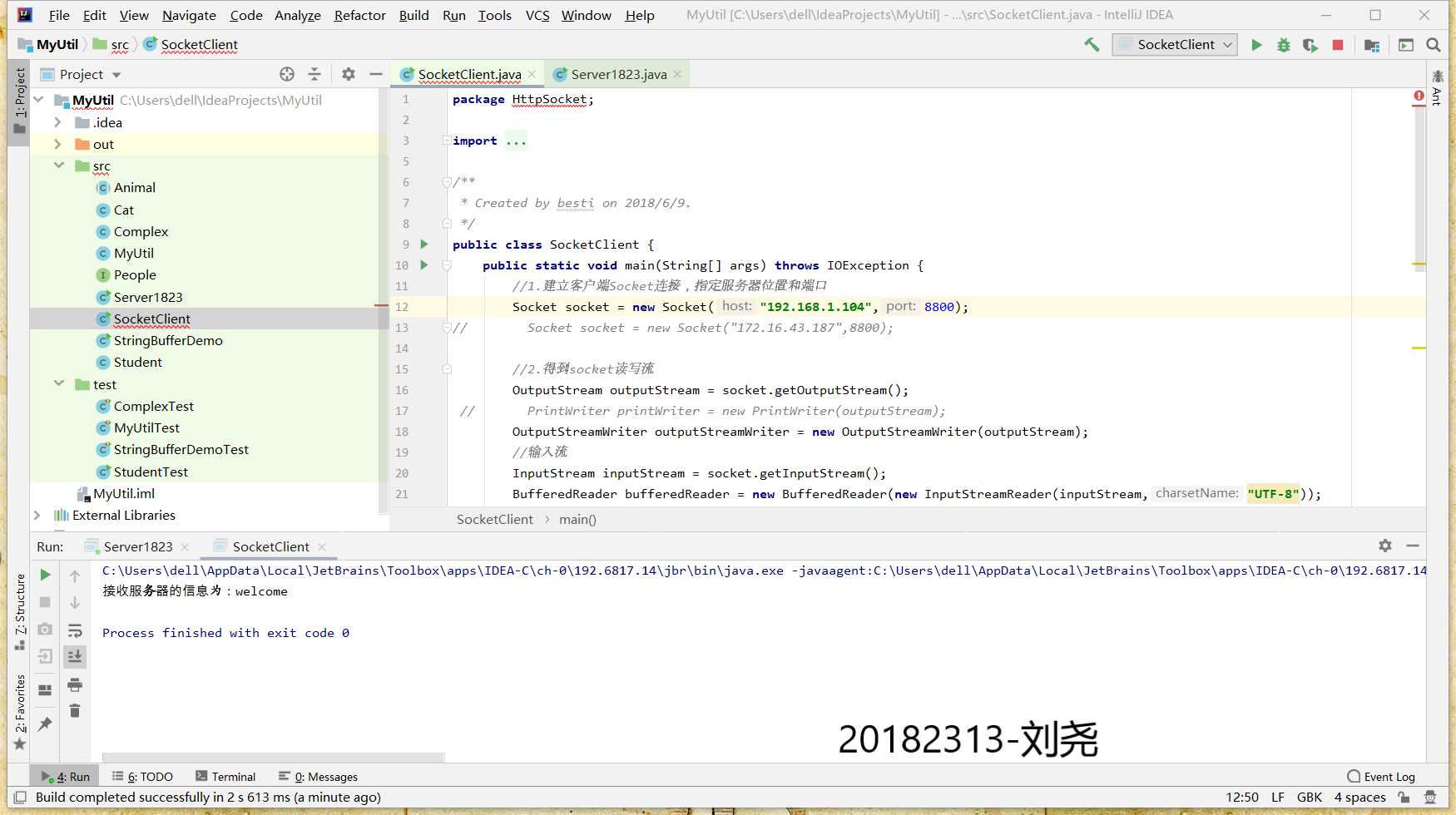Click the up stack trace arrow

point(75,575)
